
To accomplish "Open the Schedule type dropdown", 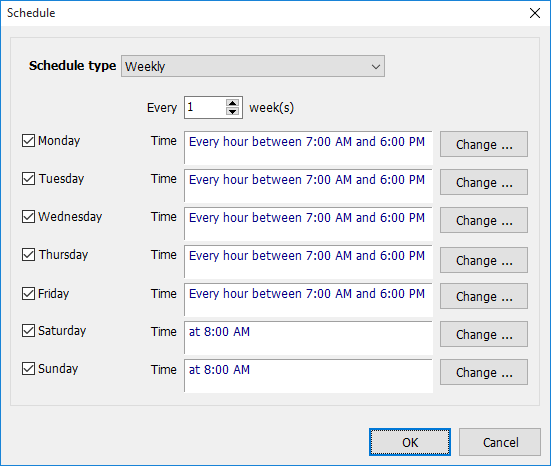I will tap(253, 66).
